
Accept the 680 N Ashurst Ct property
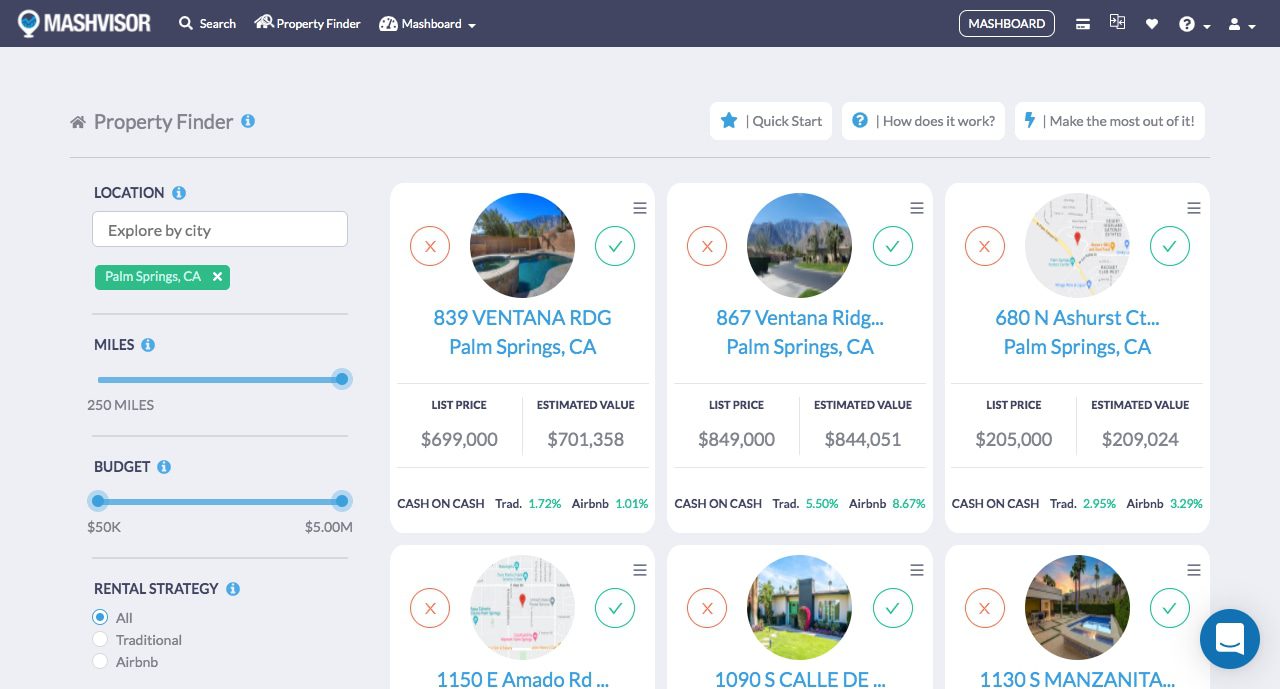(1170, 246)
